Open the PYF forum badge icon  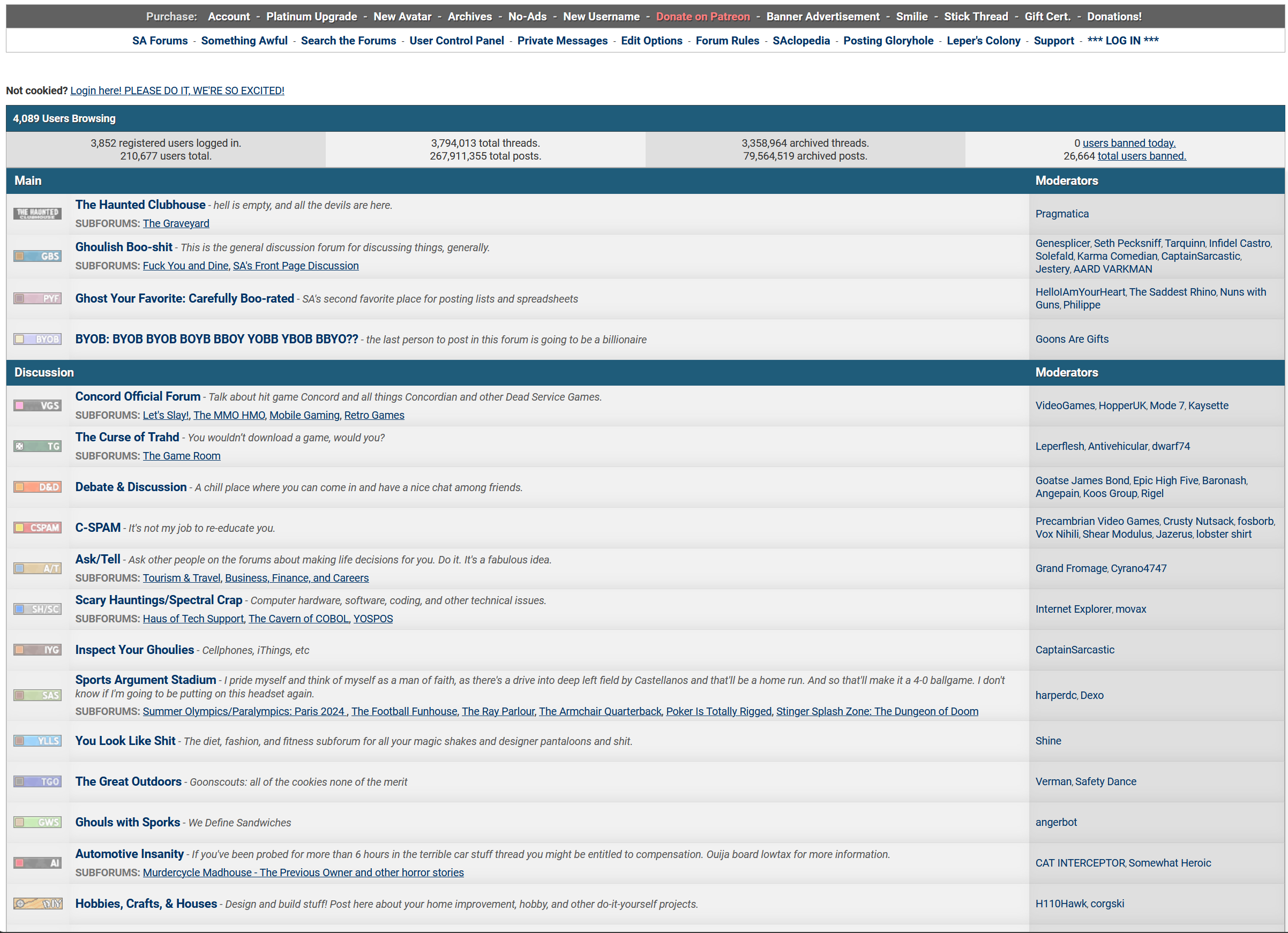[x=38, y=299]
